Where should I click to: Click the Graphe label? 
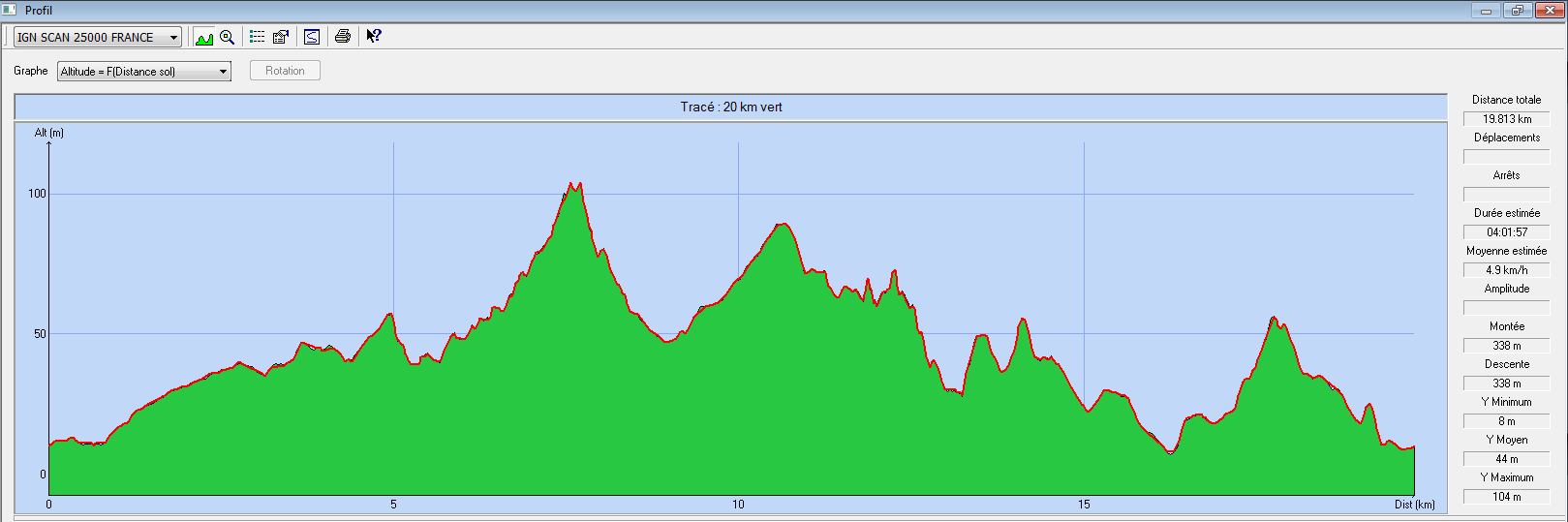[31, 71]
